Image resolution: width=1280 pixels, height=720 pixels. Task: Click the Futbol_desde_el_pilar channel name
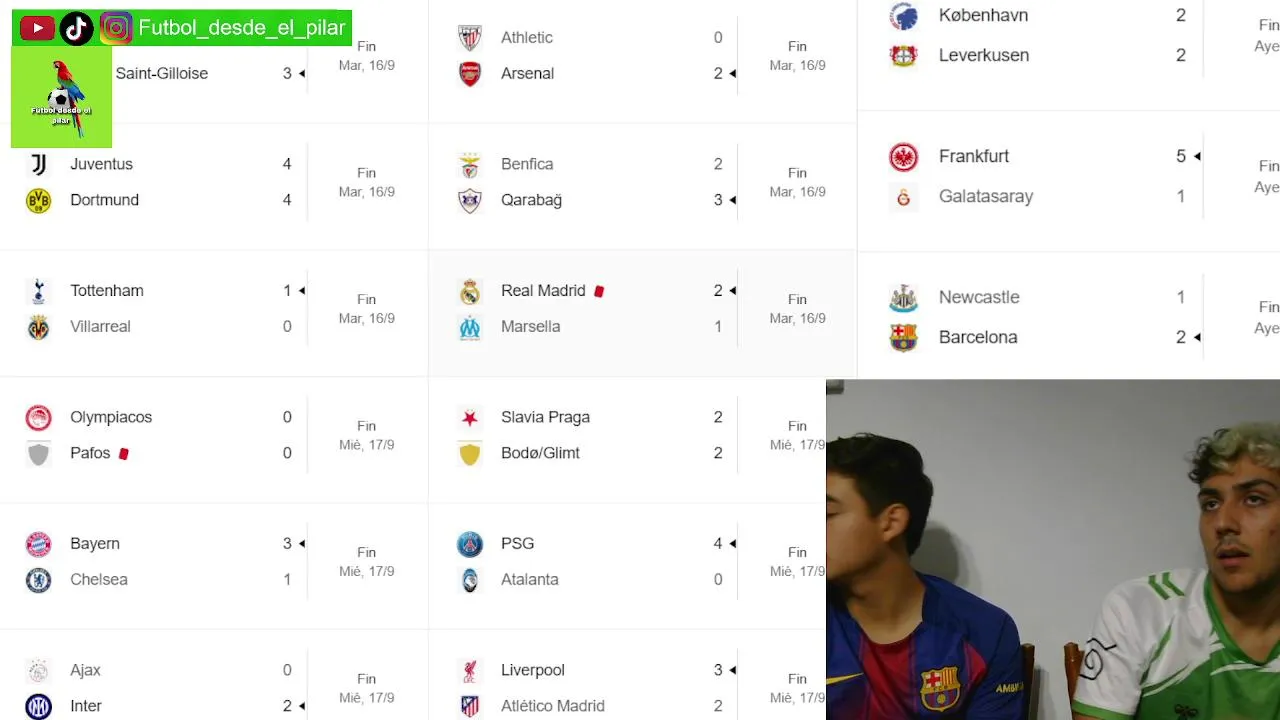[x=242, y=28]
